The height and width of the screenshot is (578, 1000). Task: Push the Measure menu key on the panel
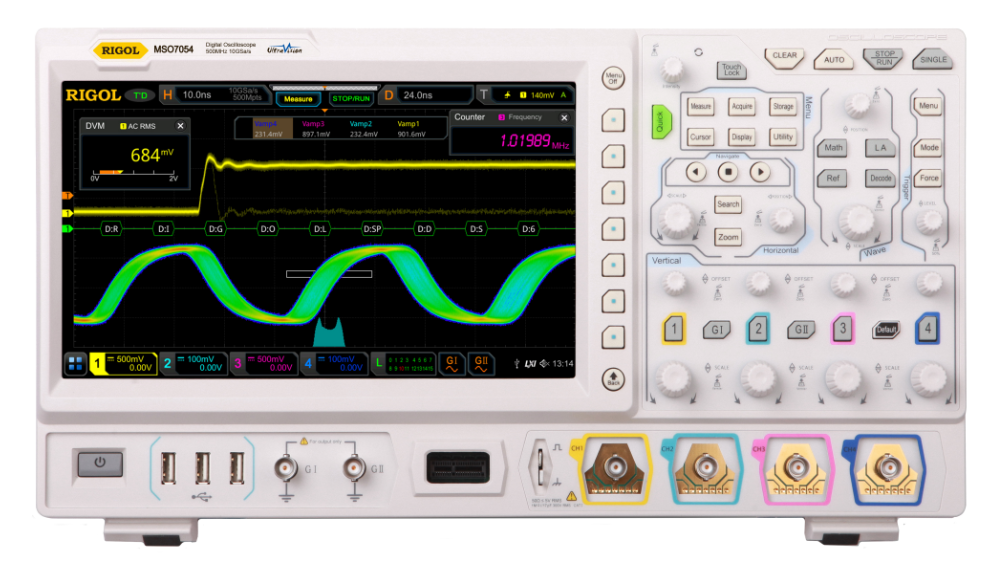click(x=700, y=107)
